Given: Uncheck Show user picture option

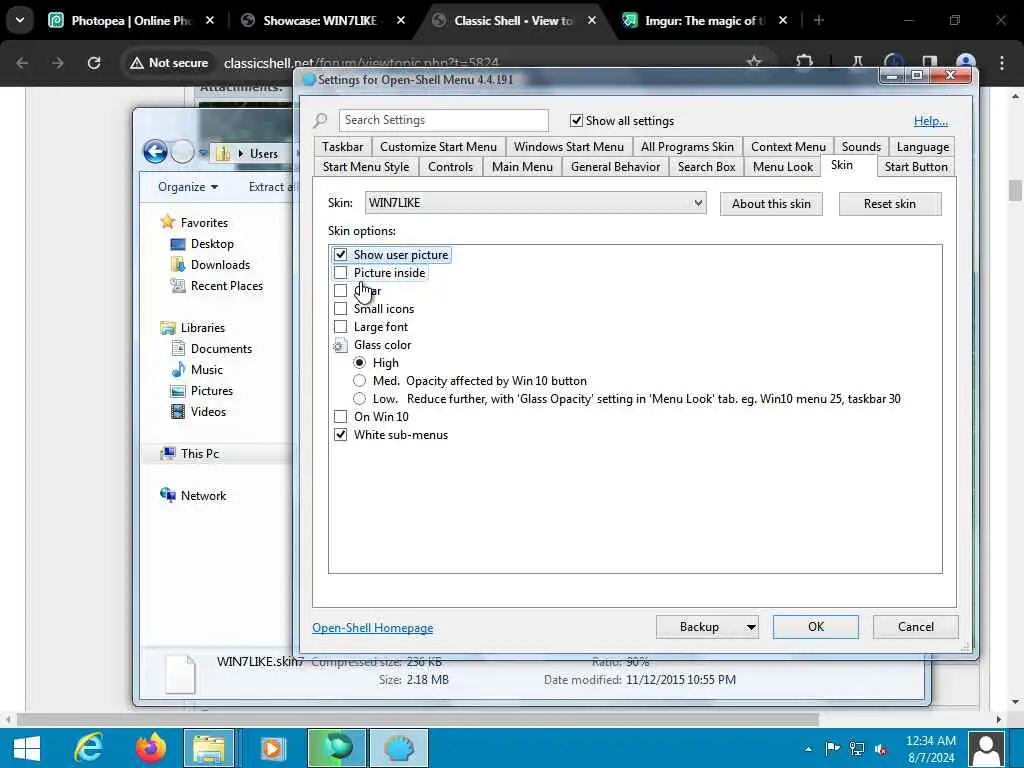Looking at the screenshot, I should pyautogui.click(x=340, y=255).
